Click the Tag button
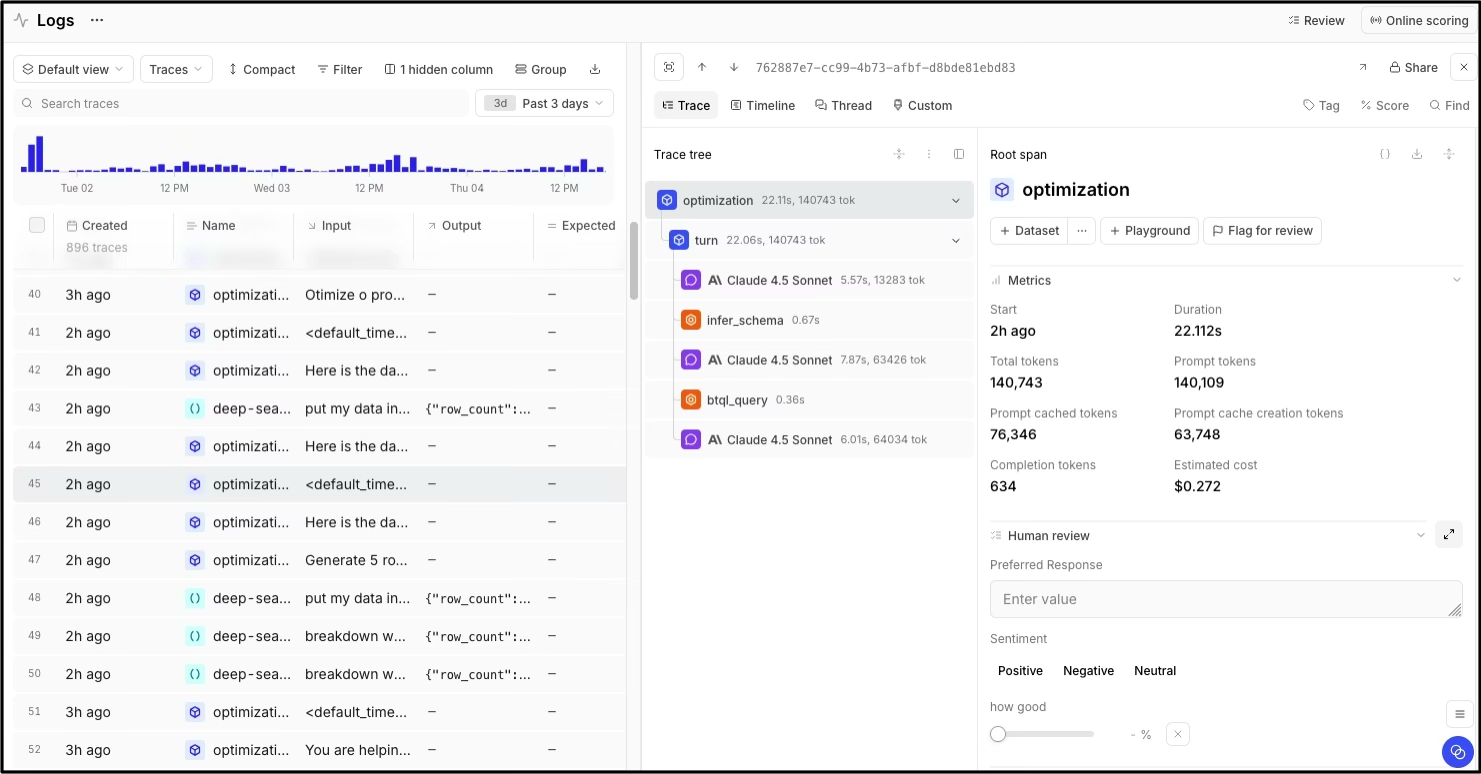Viewport: 1481px width, 774px height. click(x=1321, y=105)
